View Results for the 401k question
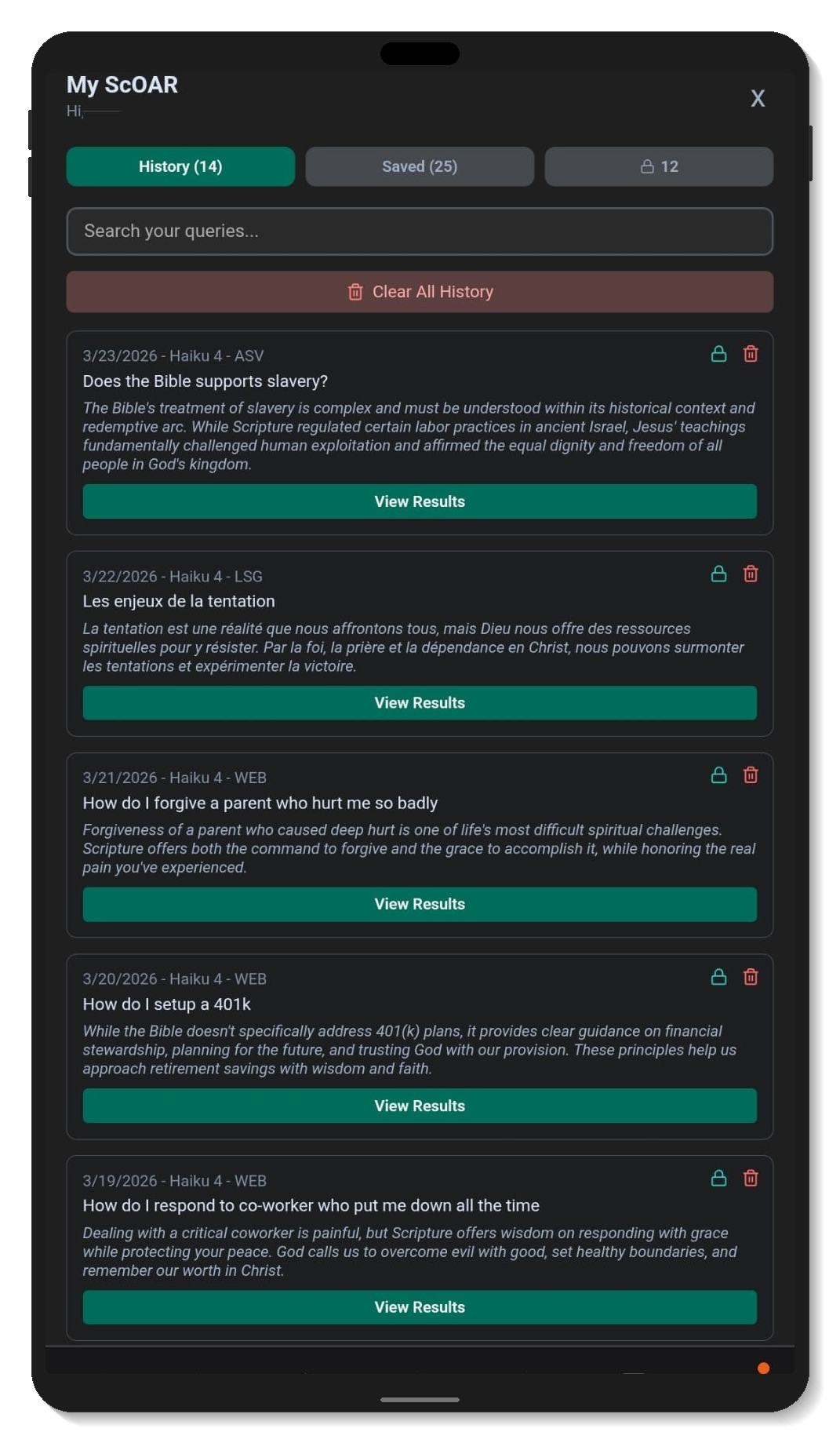 click(420, 1106)
